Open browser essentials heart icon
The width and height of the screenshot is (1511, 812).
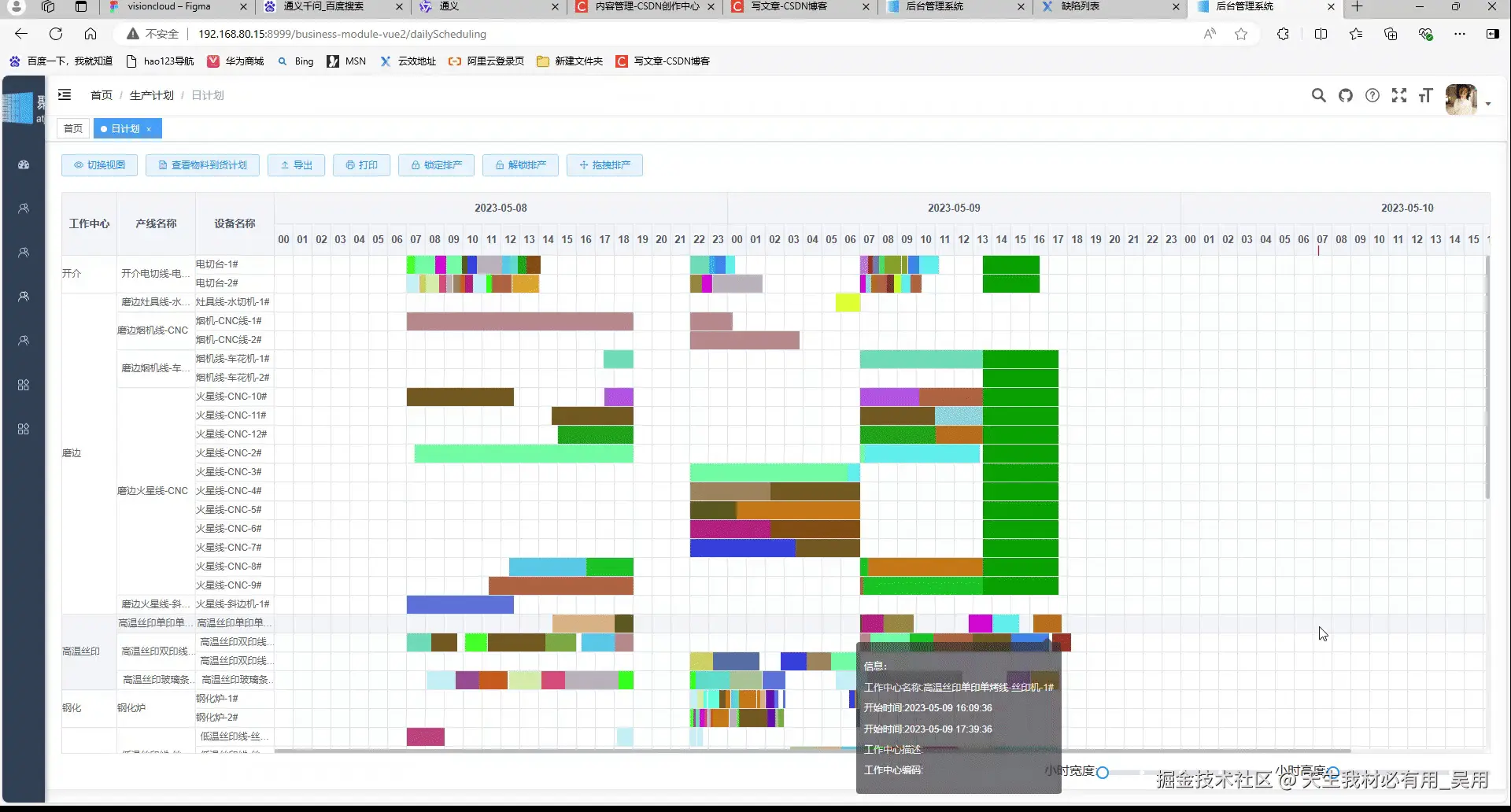[x=1425, y=34]
